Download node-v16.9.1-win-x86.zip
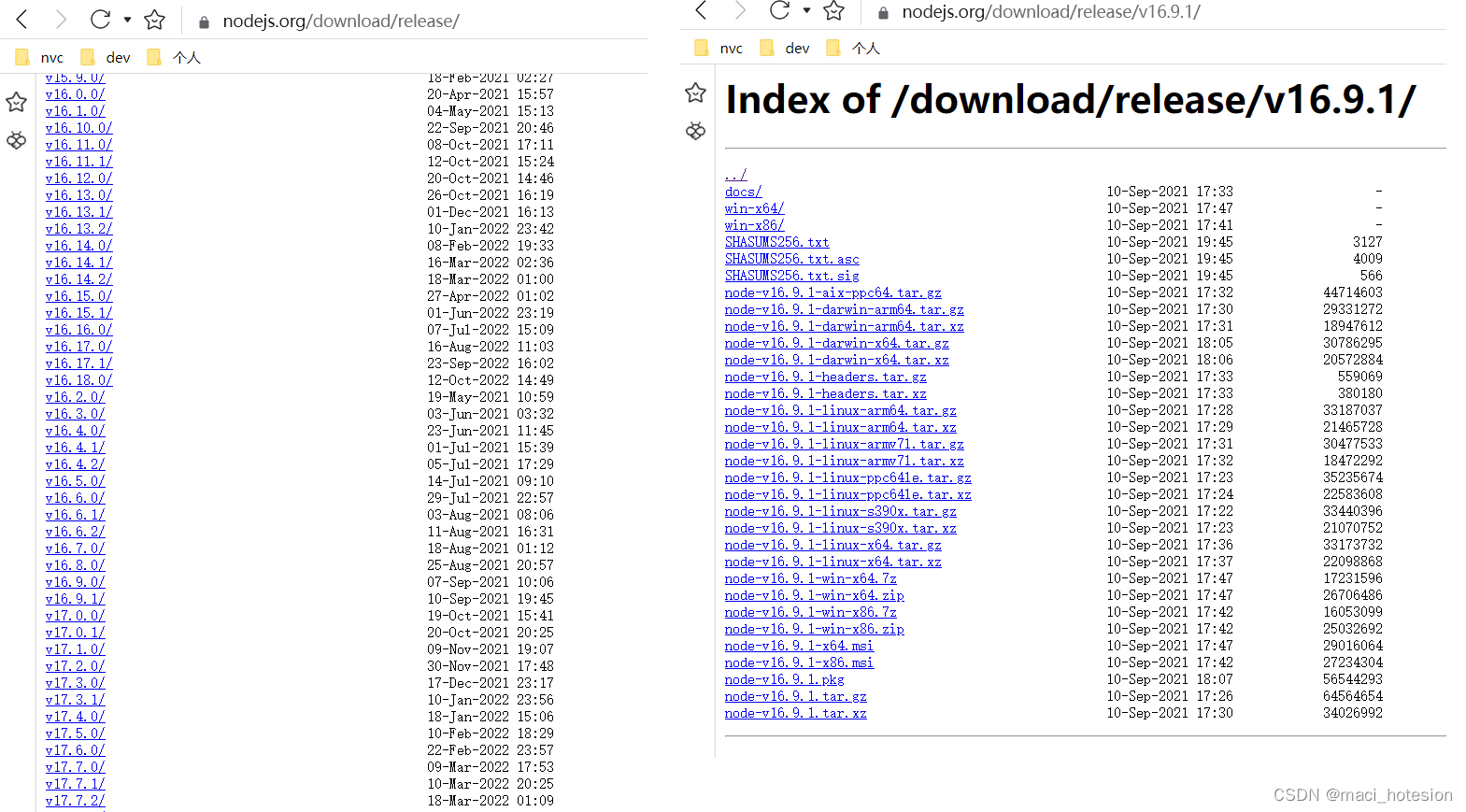This screenshot has width=1466, height=812. pos(814,629)
